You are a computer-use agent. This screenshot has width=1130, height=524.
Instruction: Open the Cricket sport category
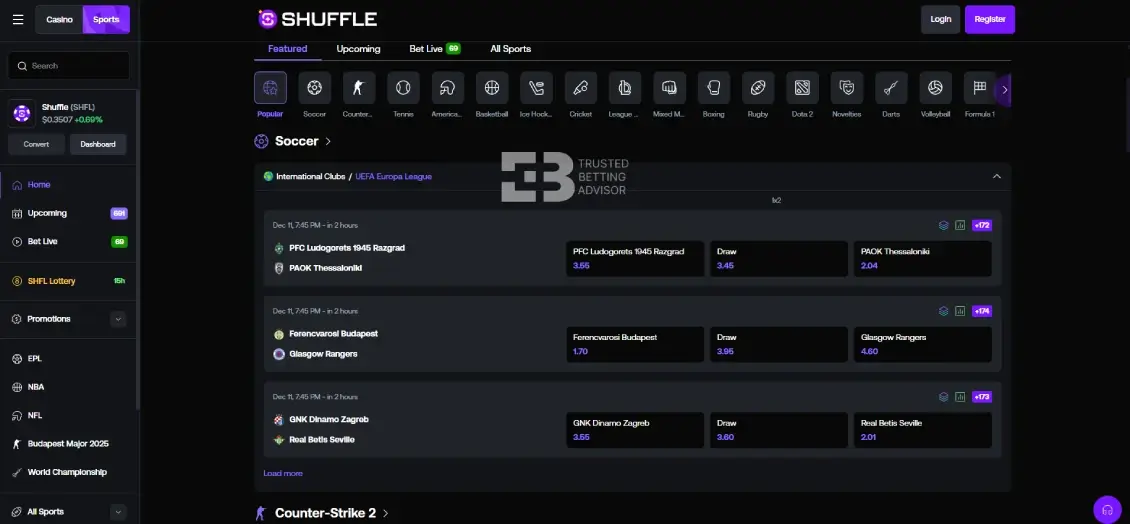click(x=580, y=89)
